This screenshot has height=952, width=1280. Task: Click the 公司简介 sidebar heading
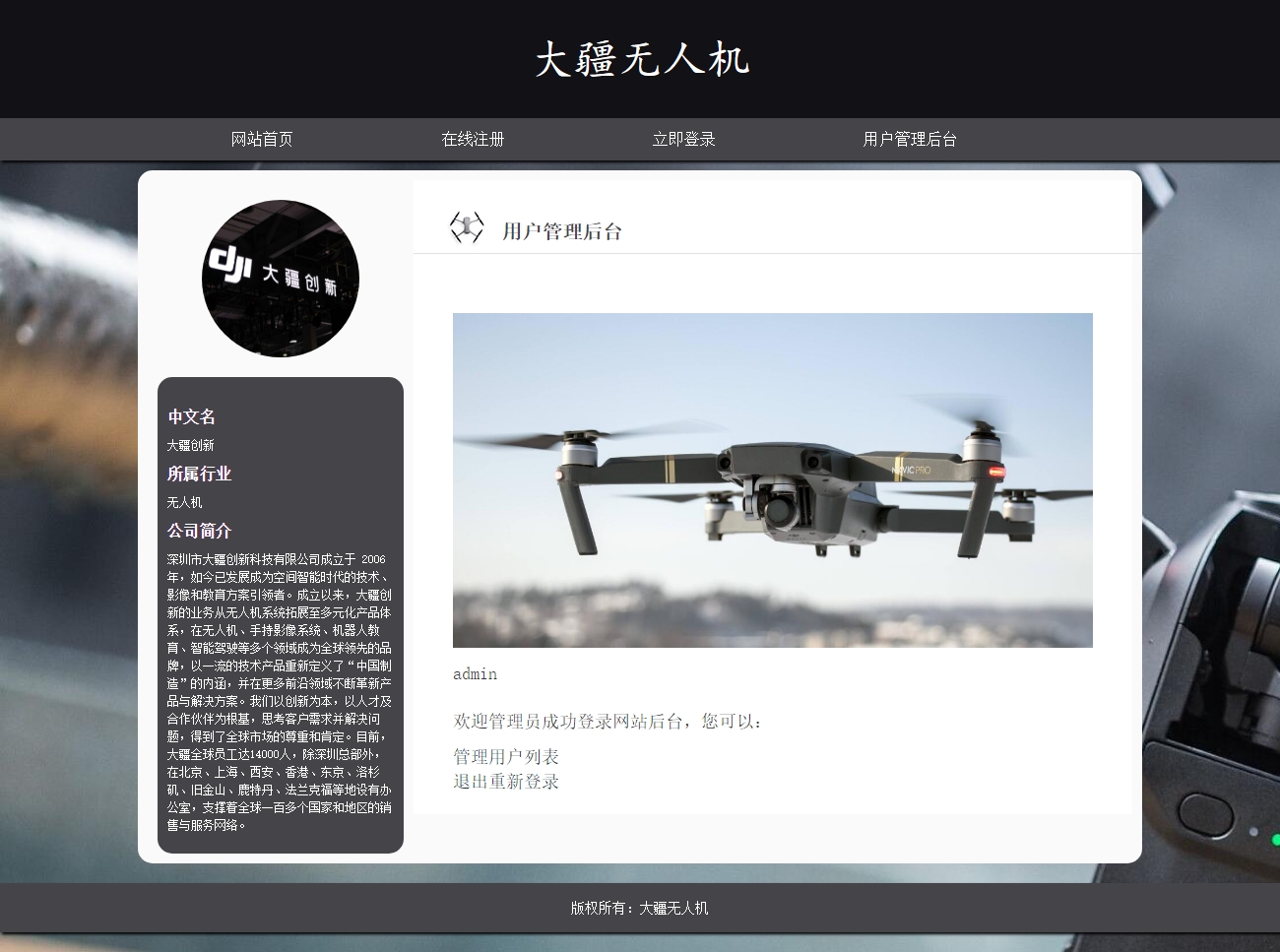pyautogui.click(x=199, y=531)
